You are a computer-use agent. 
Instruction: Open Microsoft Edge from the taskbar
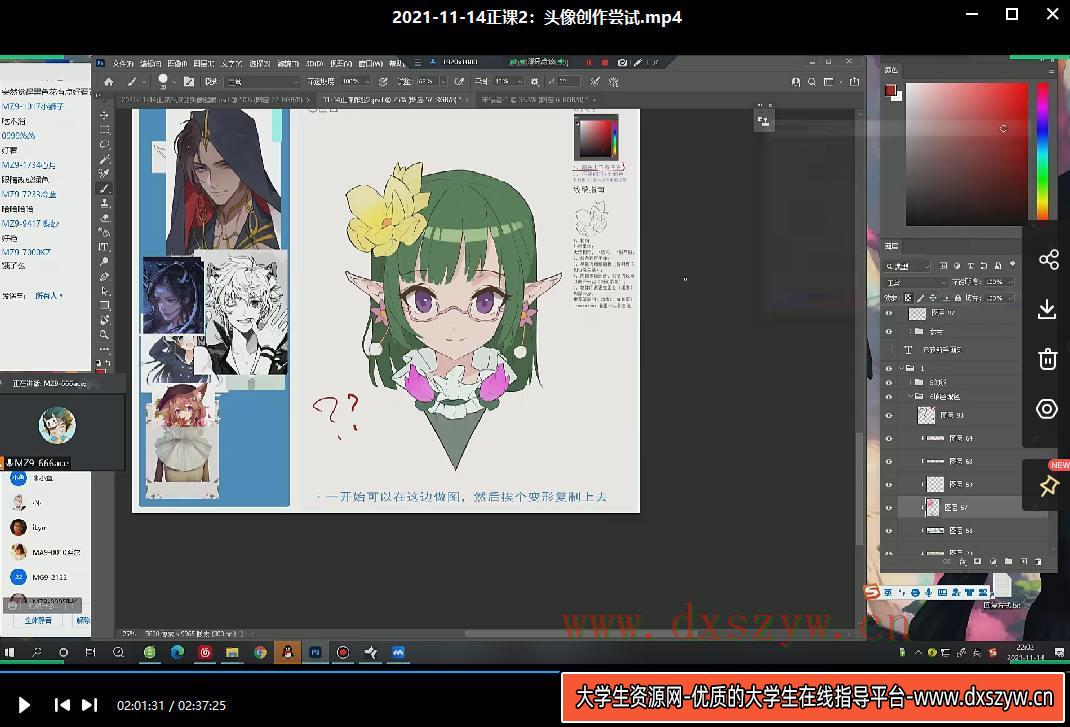pos(177,653)
